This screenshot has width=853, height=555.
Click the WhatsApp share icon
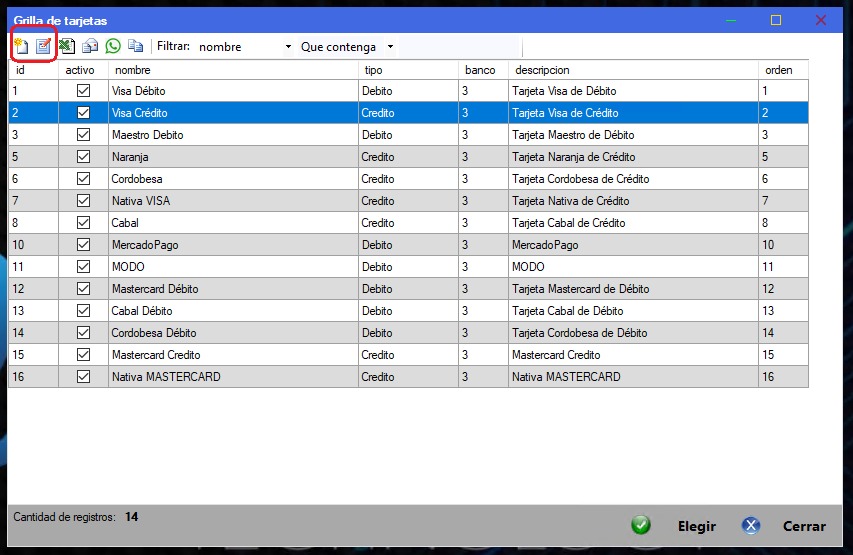pyautogui.click(x=113, y=46)
